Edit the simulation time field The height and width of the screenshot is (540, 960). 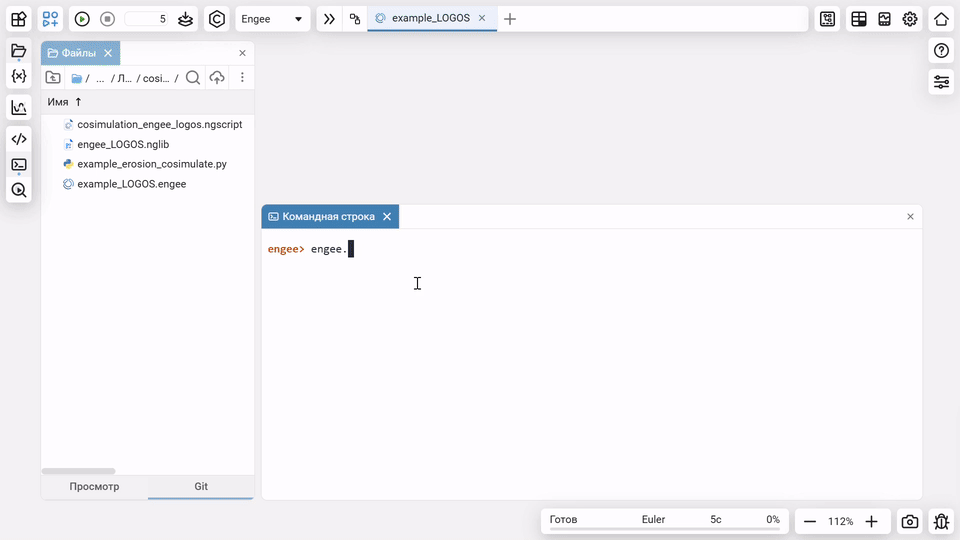(x=146, y=19)
